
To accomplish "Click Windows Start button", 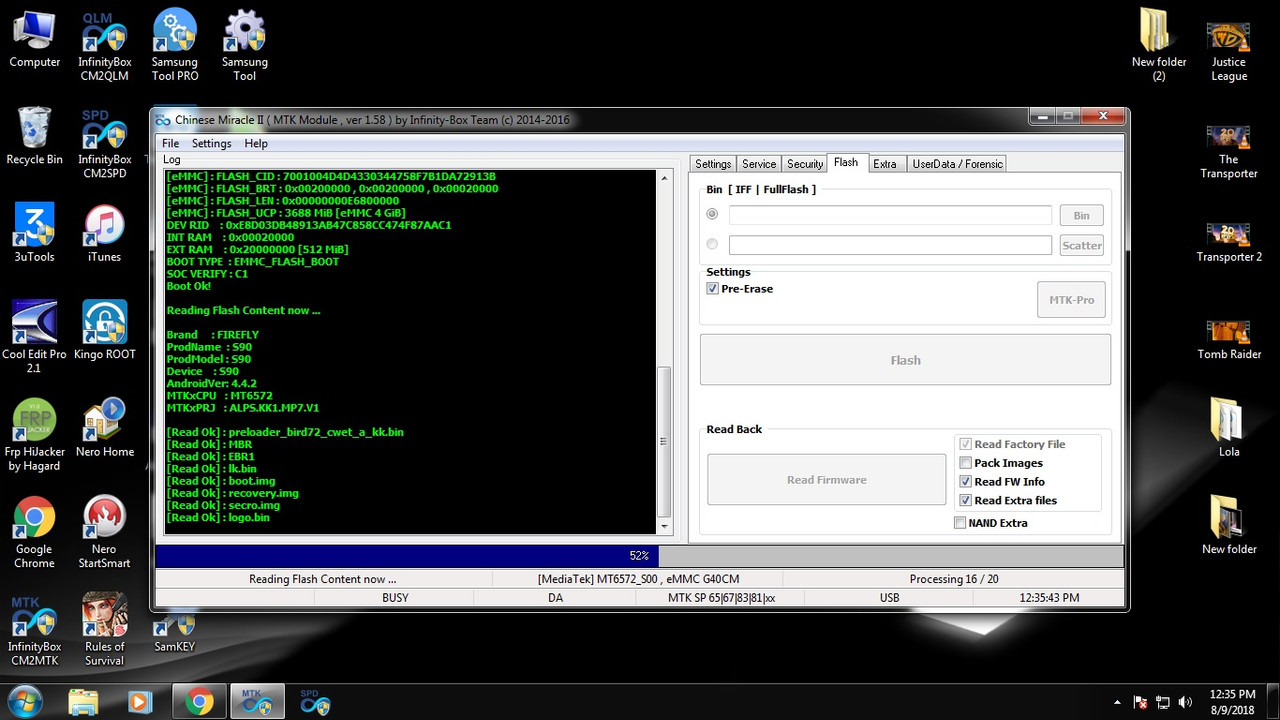I will point(23,702).
